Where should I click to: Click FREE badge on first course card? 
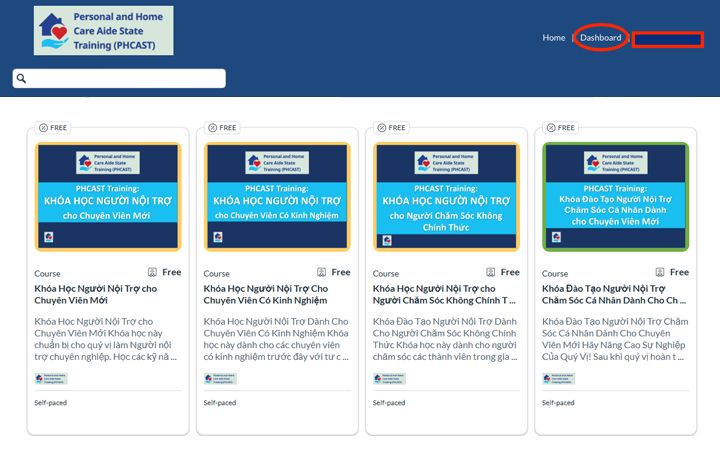(52, 128)
